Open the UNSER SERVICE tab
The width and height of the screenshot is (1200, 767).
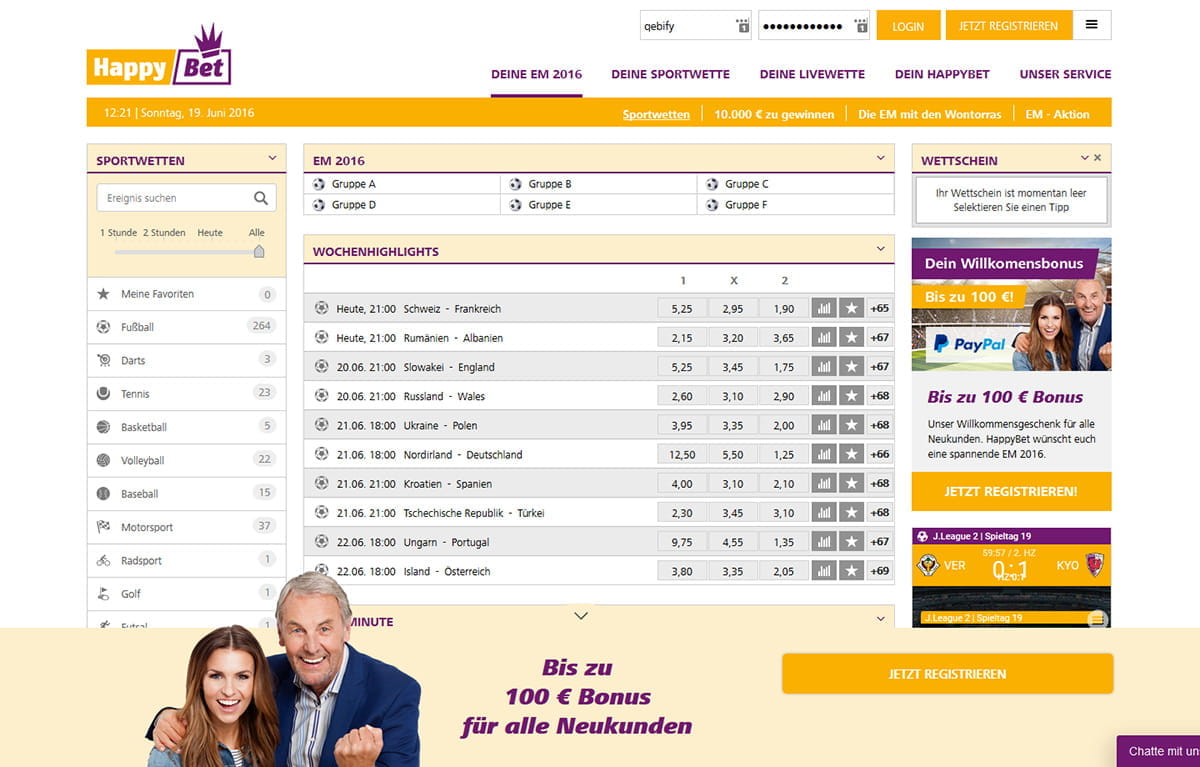(1065, 74)
